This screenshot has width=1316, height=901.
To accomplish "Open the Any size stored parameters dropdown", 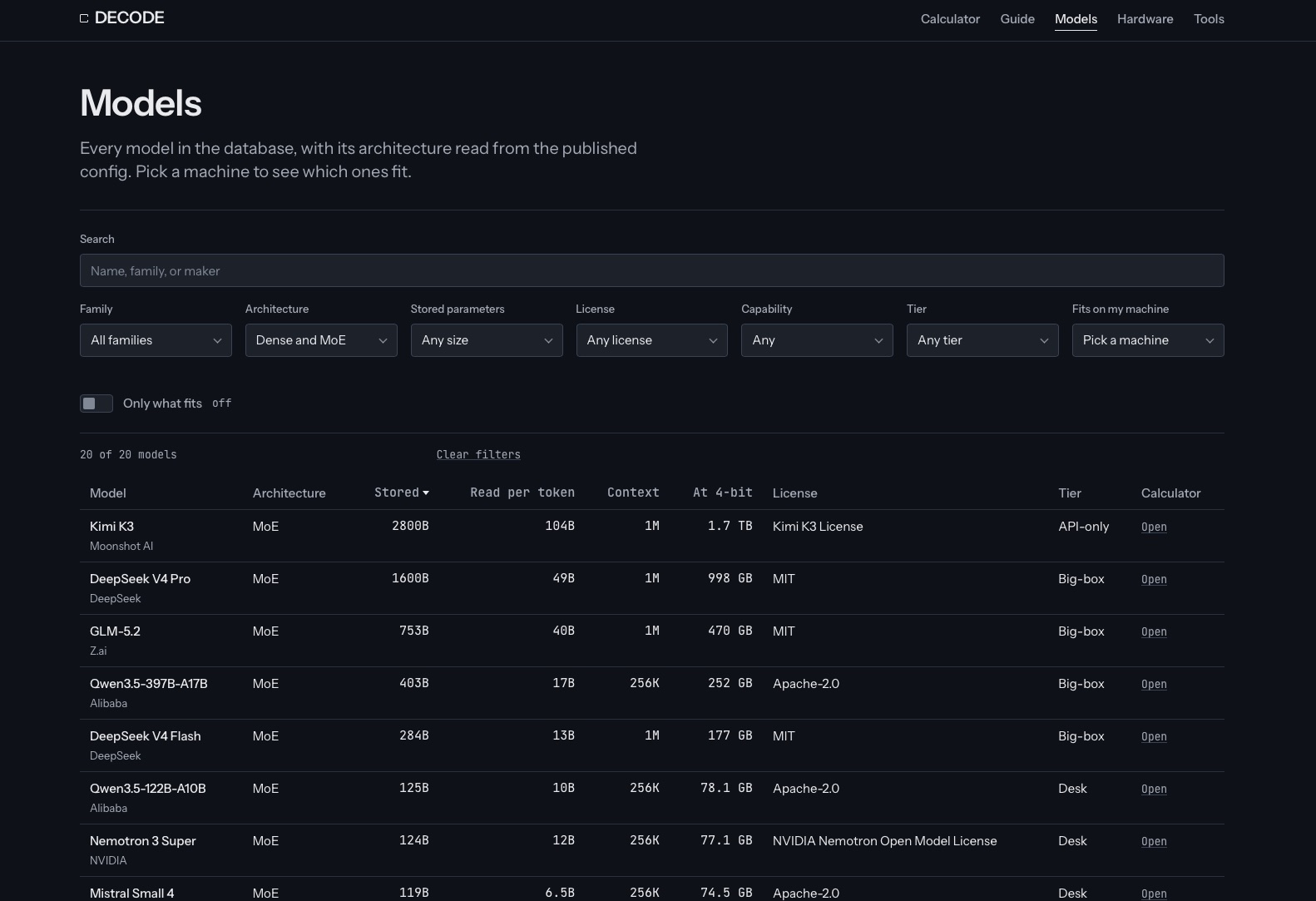I will (487, 340).
